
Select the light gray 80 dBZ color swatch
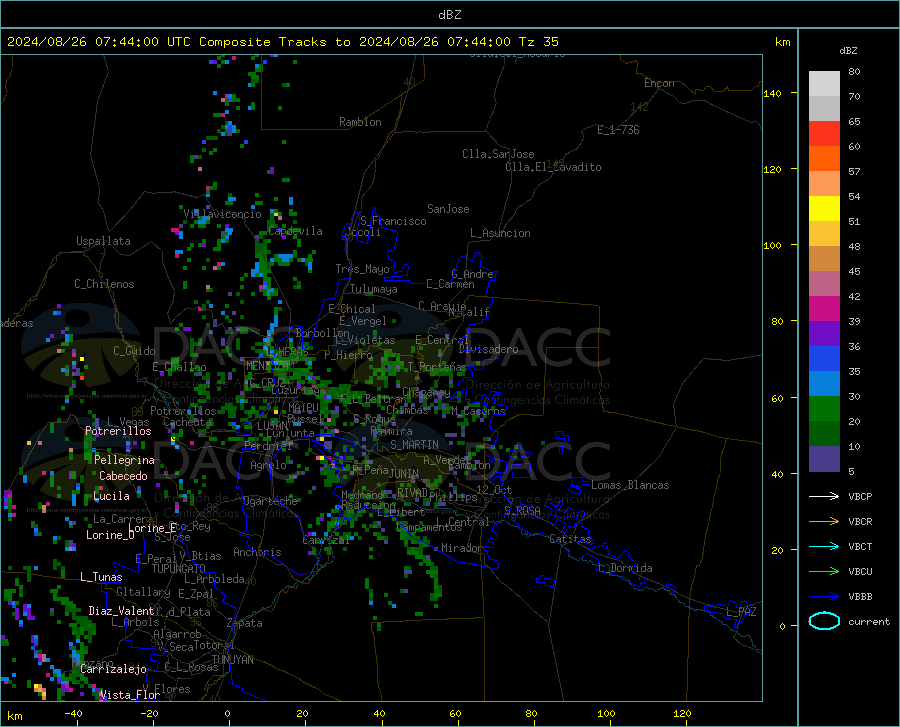pyautogui.click(x=824, y=84)
